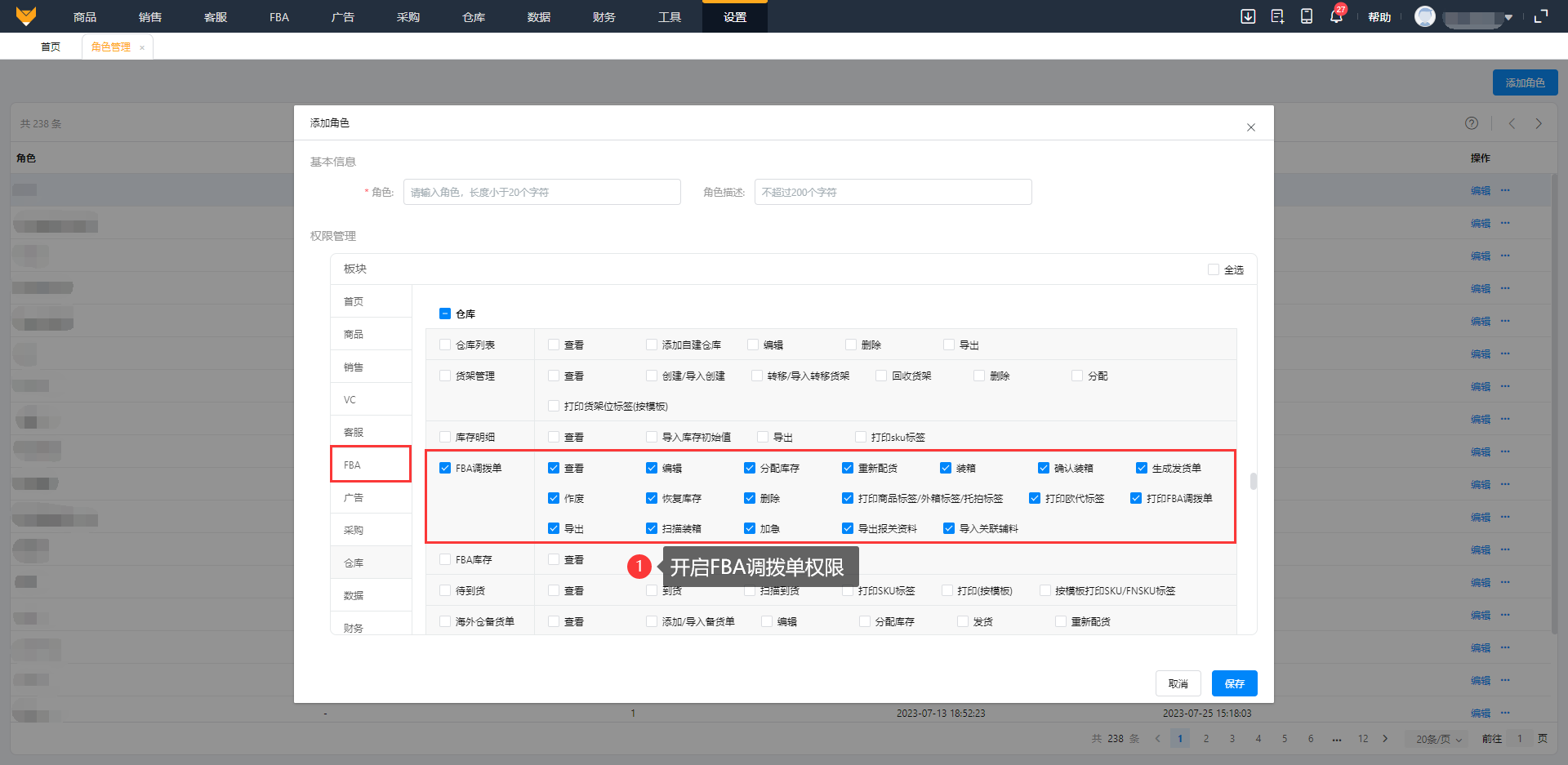Click the add-note icon in top bar
The image size is (1568, 765).
pos(1277,16)
